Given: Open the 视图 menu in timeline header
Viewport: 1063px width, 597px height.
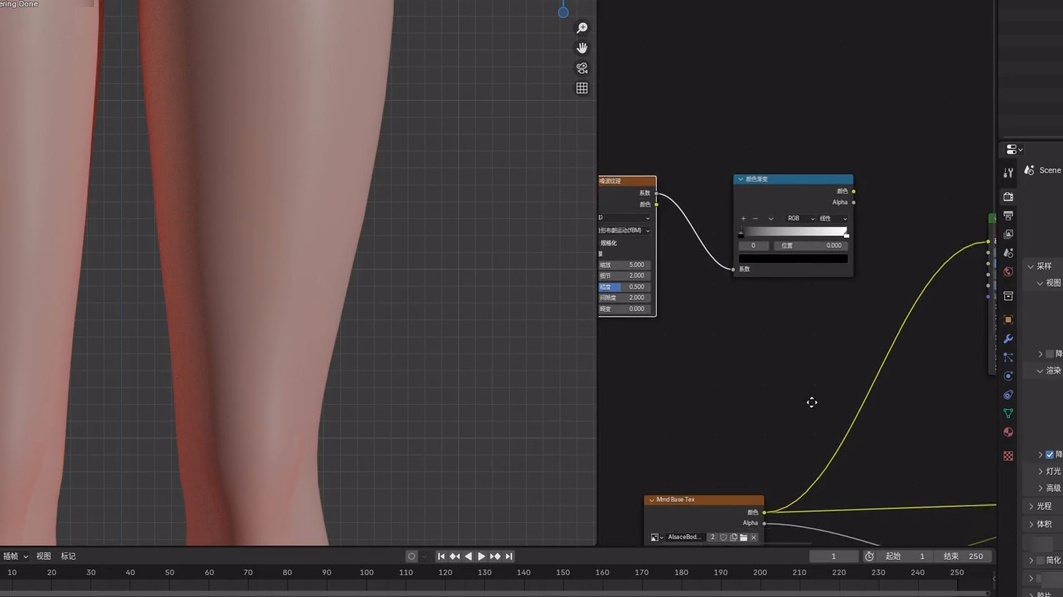Looking at the screenshot, I should tap(43, 556).
